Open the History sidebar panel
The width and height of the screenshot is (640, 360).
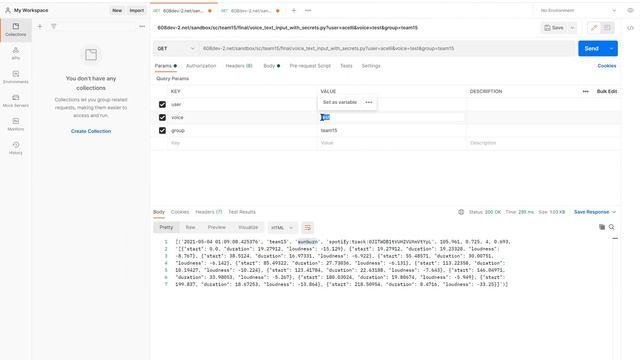click(16, 148)
